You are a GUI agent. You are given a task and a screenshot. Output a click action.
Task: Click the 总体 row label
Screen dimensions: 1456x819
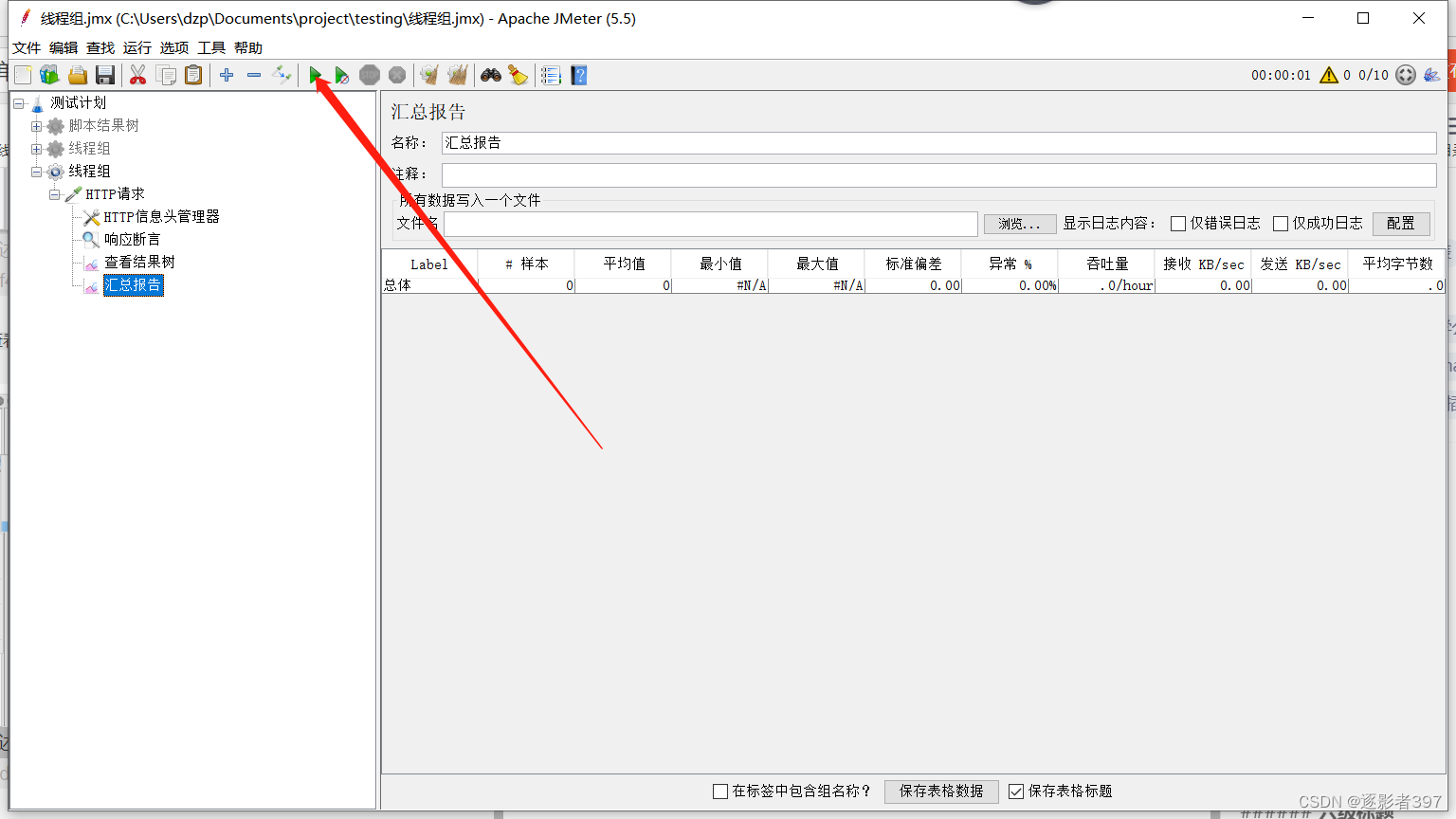point(398,285)
